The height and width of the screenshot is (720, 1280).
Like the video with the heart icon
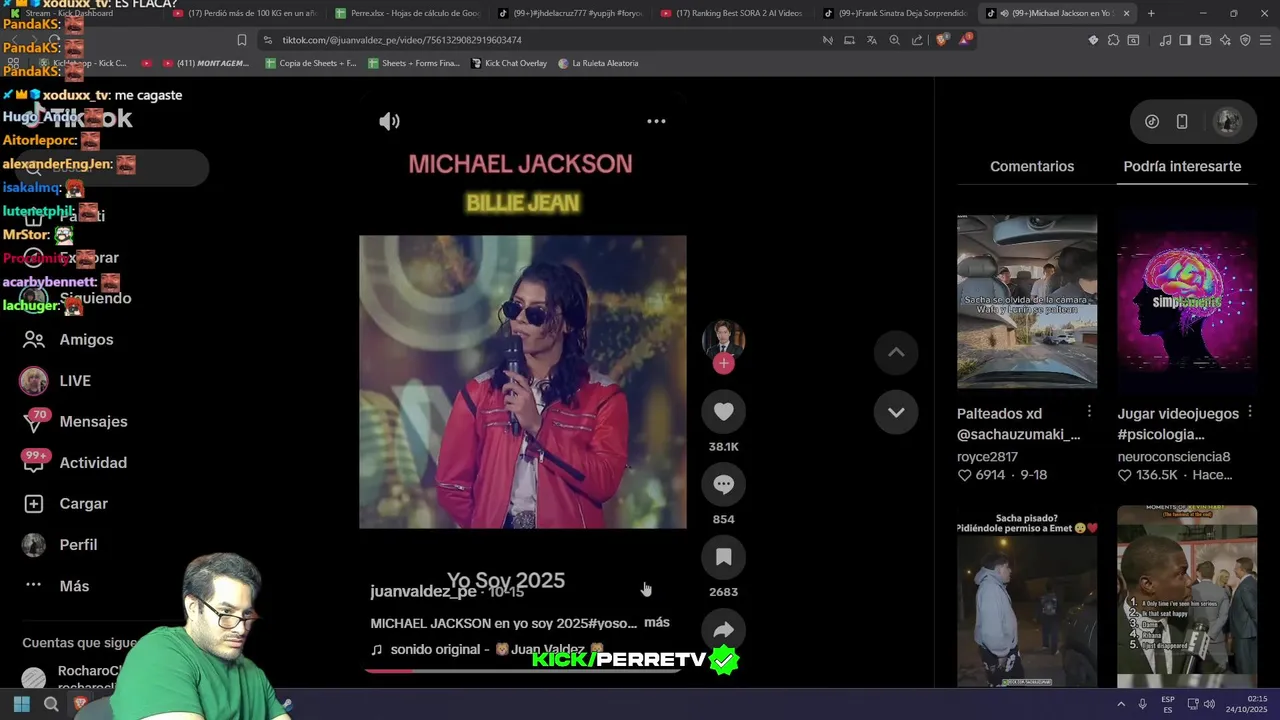[723, 412]
